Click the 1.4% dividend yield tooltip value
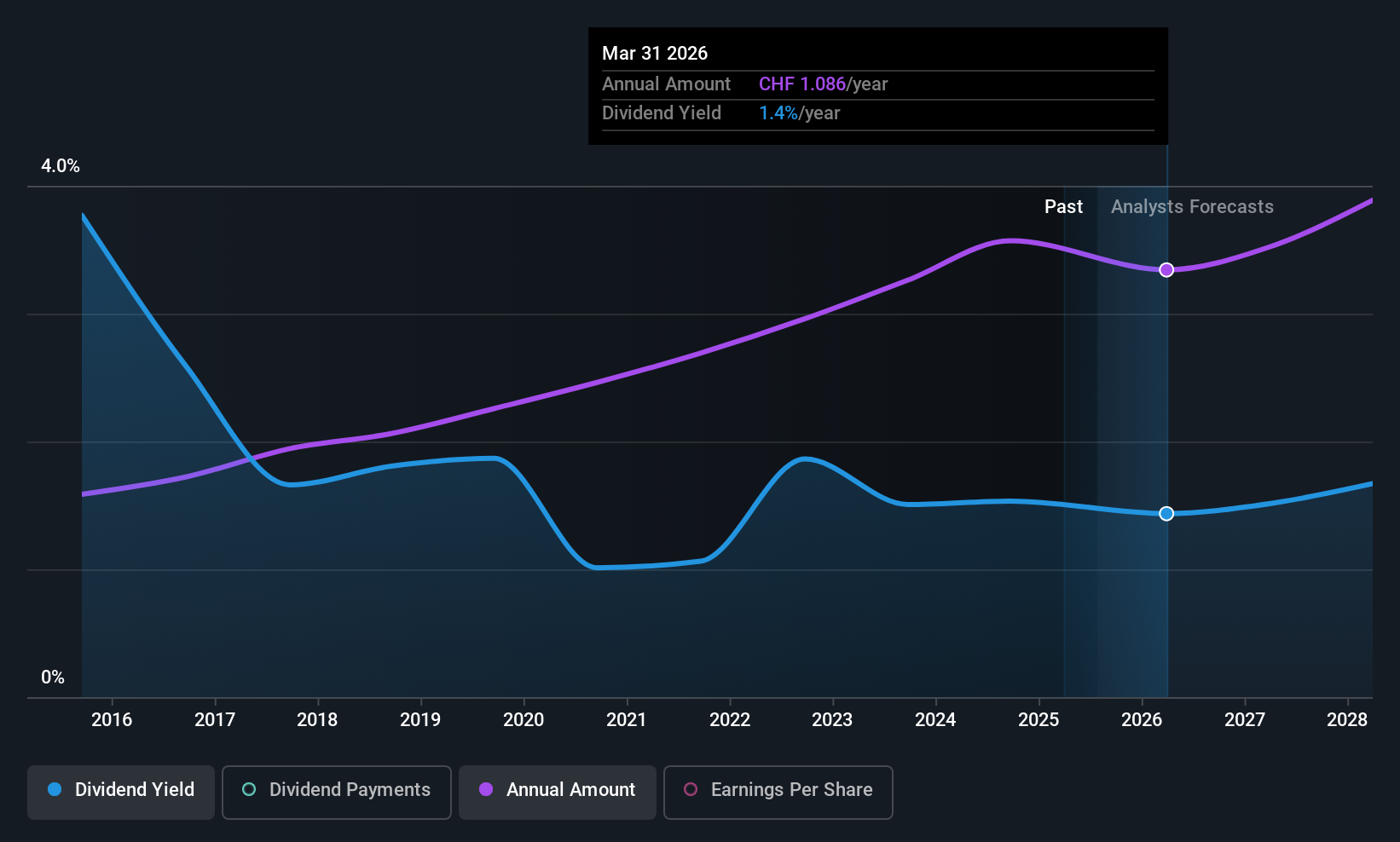This screenshot has width=1400, height=842. [778, 113]
